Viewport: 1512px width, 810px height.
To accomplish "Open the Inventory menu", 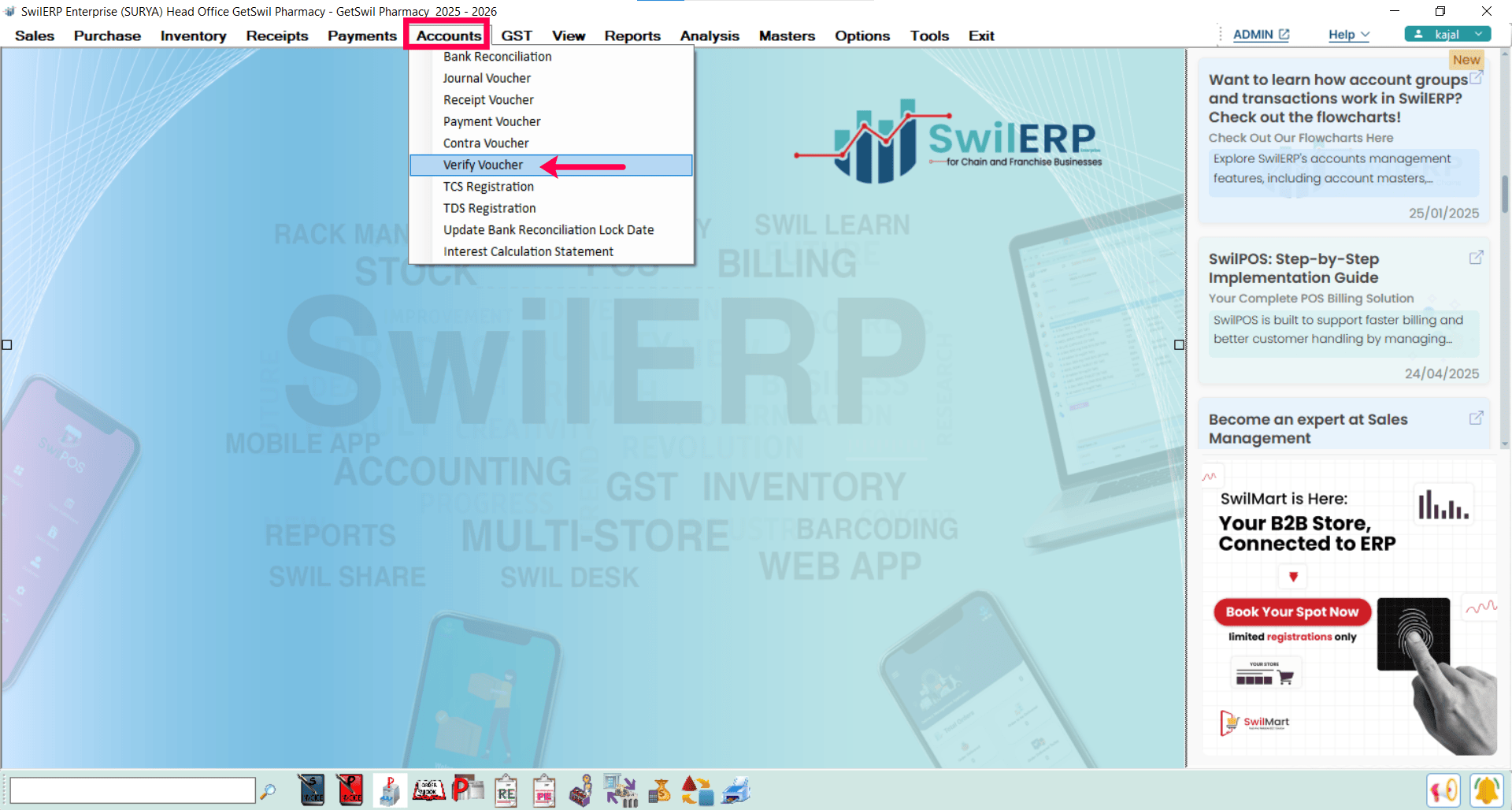I will coord(193,36).
